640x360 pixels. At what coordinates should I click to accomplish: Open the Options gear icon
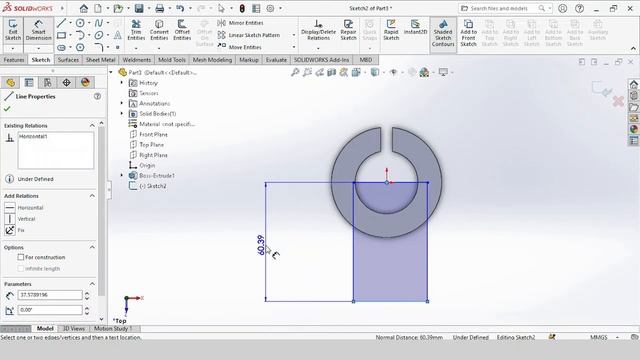click(x=270, y=8)
